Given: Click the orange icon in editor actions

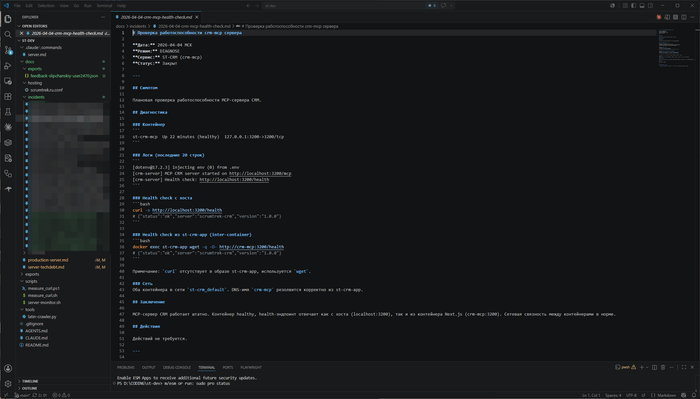Looking at the screenshot, I should click(658, 17).
